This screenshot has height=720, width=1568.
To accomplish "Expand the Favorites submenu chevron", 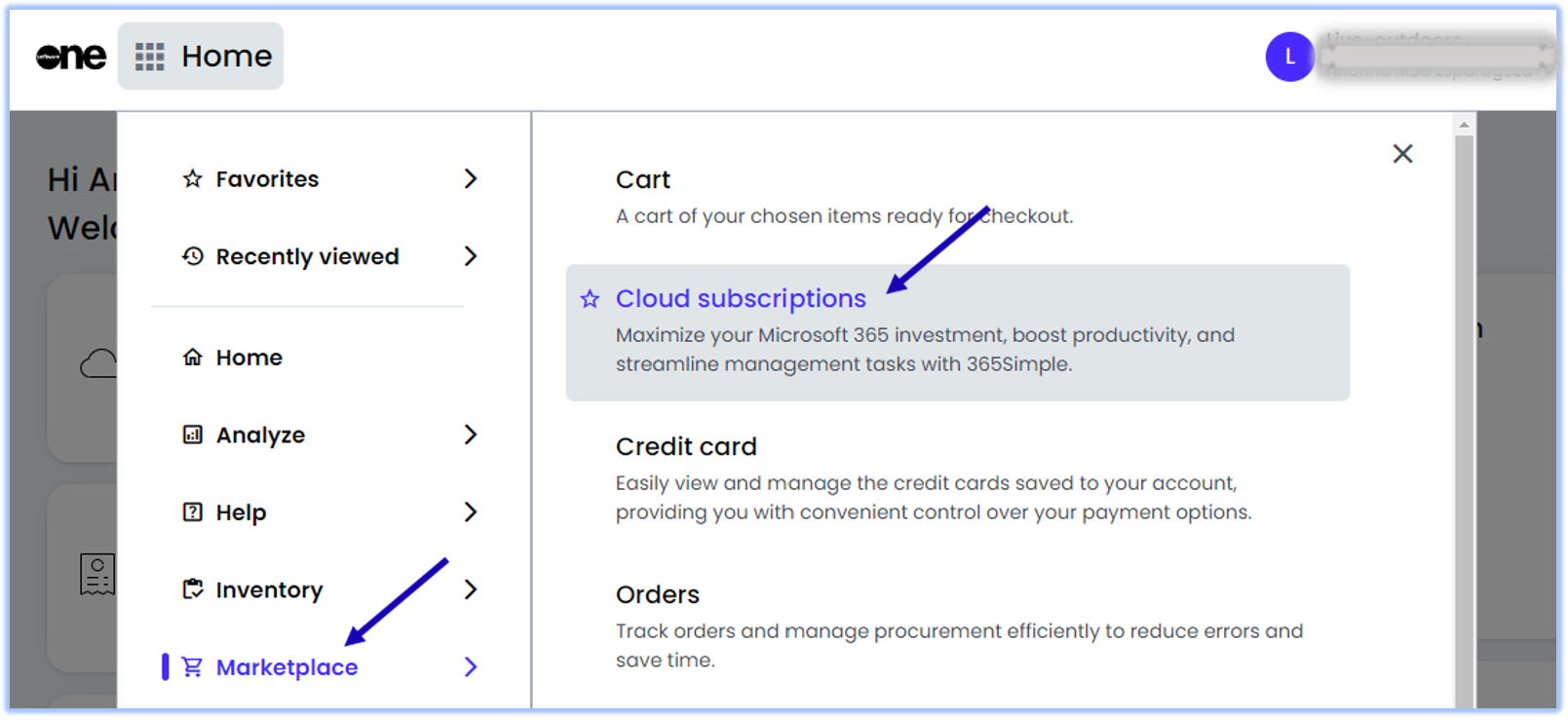I will tap(471, 179).
